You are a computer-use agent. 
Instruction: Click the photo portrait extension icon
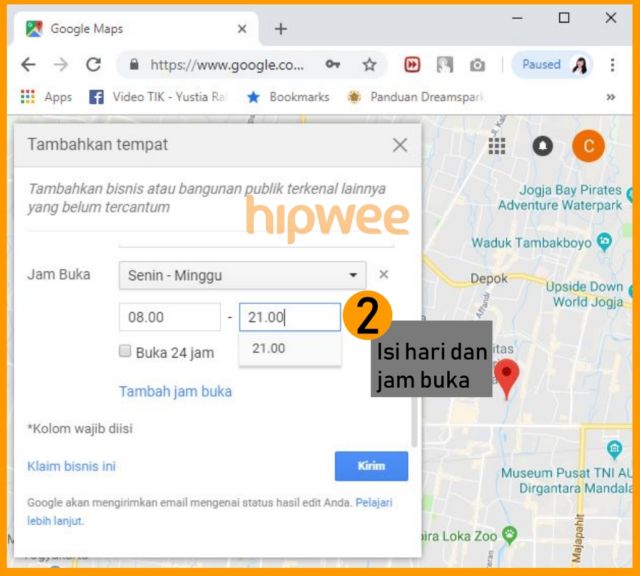(x=444, y=65)
